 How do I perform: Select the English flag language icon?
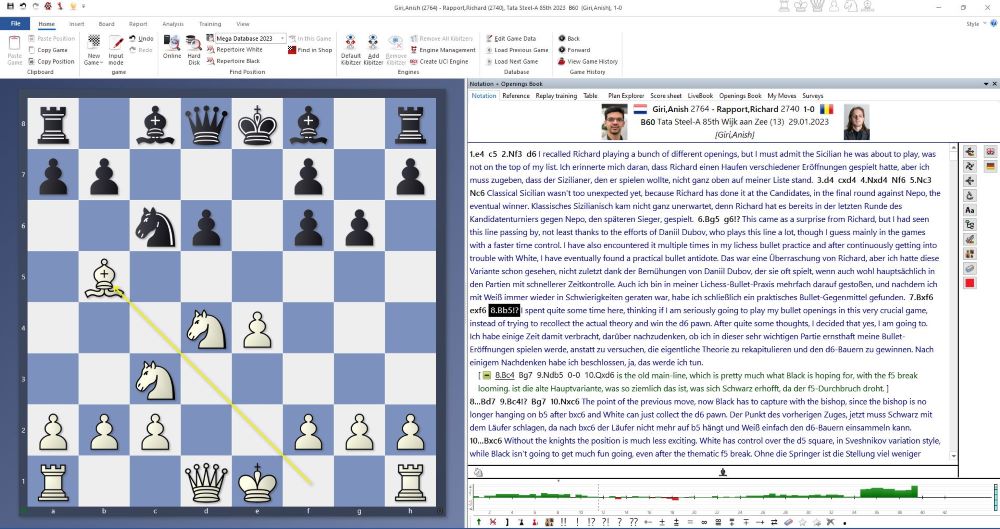(990, 152)
